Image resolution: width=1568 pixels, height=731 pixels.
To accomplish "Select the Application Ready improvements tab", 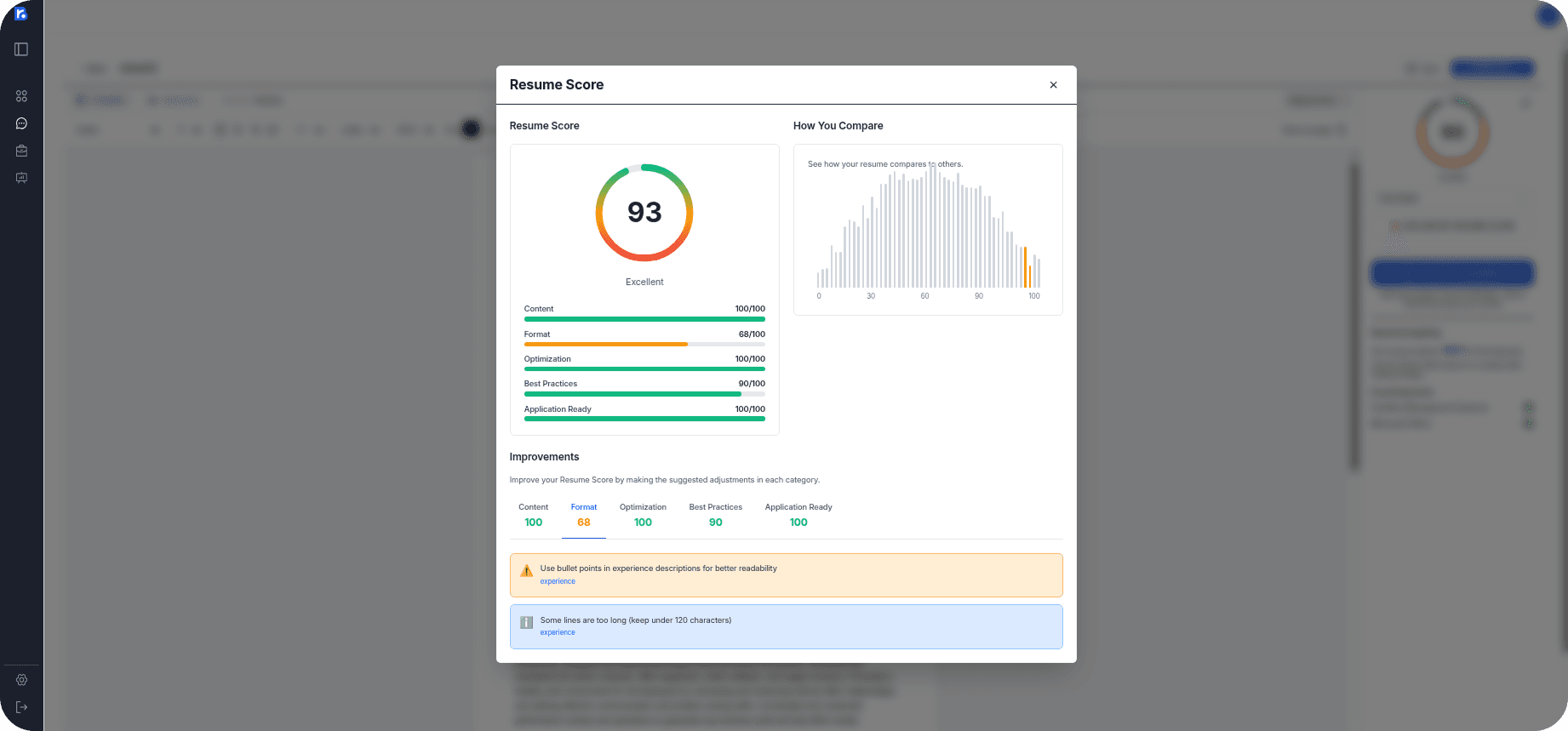I will coord(798,515).
